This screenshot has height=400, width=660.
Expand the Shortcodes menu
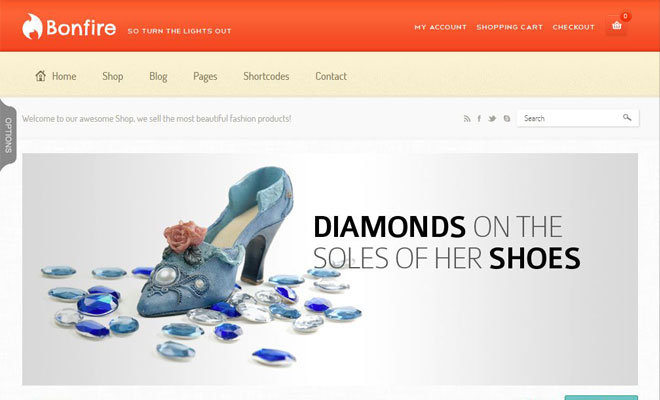click(266, 76)
